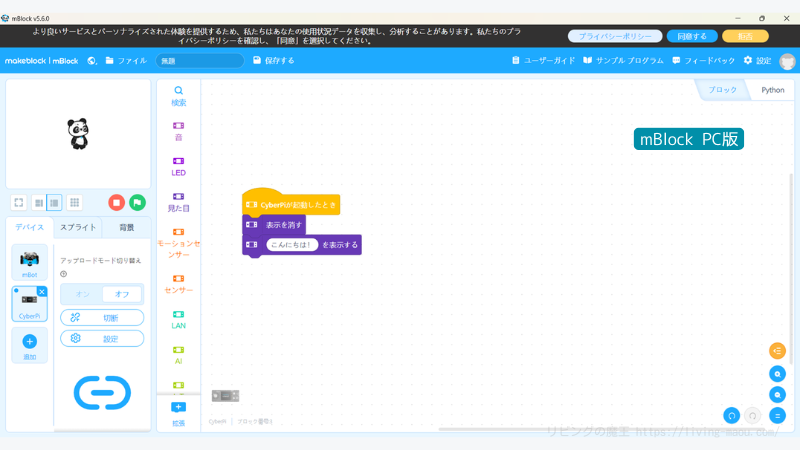Click 保存する to save project

[273, 61]
